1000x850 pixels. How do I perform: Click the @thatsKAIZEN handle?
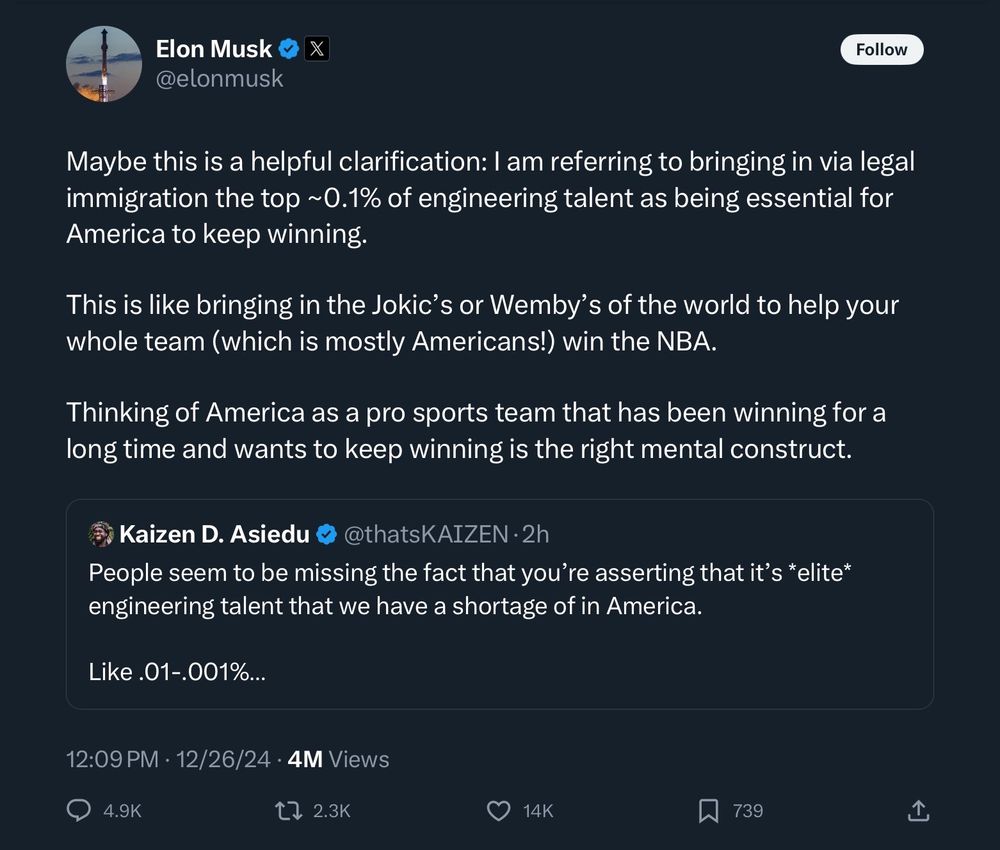tap(425, 535)
